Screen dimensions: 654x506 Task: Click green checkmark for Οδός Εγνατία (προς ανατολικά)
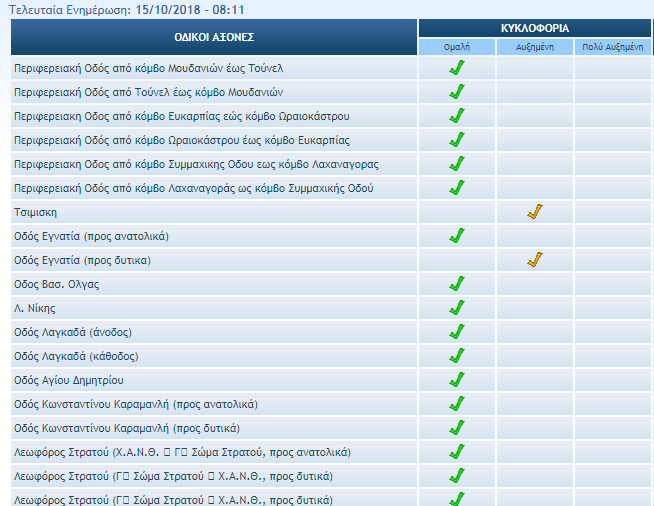click(457, 236)
